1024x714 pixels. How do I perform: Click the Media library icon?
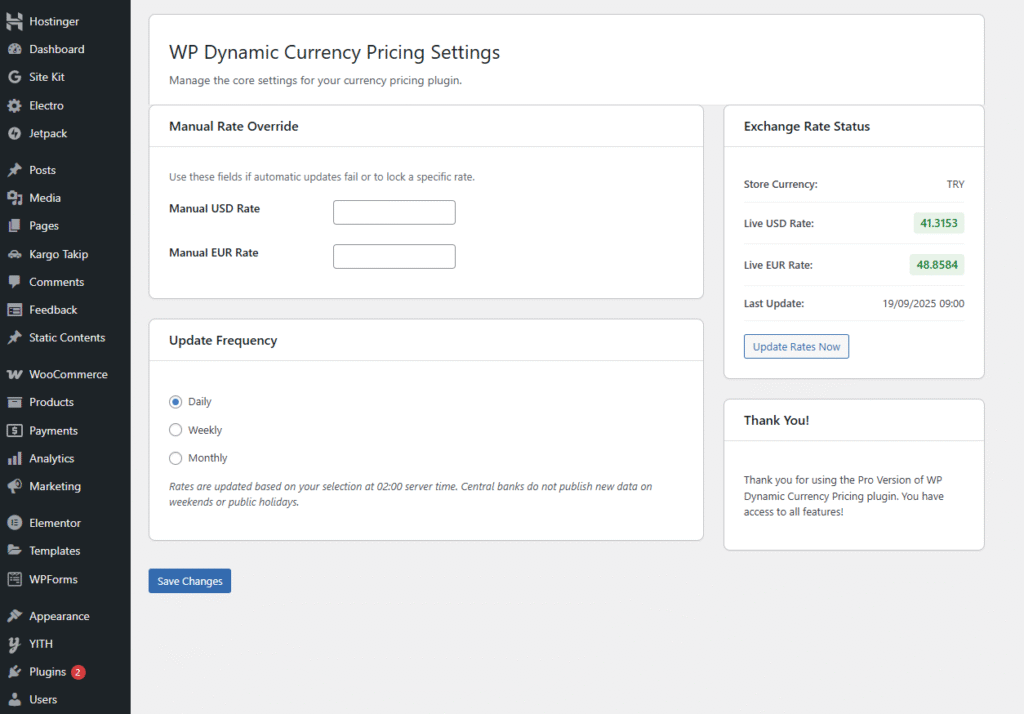click(x=14, y=198)
